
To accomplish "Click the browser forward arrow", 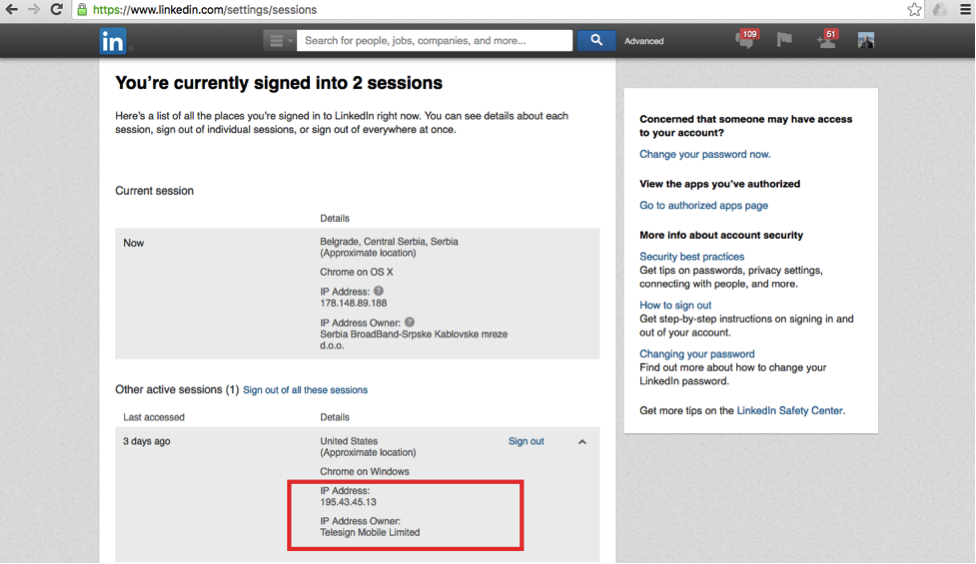I will [x=34, y=9].
